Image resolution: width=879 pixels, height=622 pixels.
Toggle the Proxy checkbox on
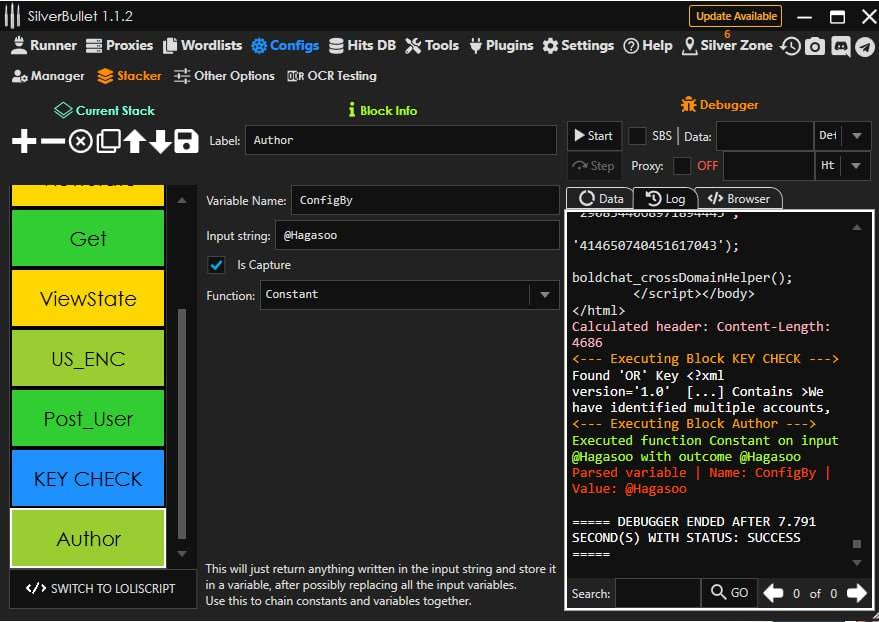coord(682,166)
